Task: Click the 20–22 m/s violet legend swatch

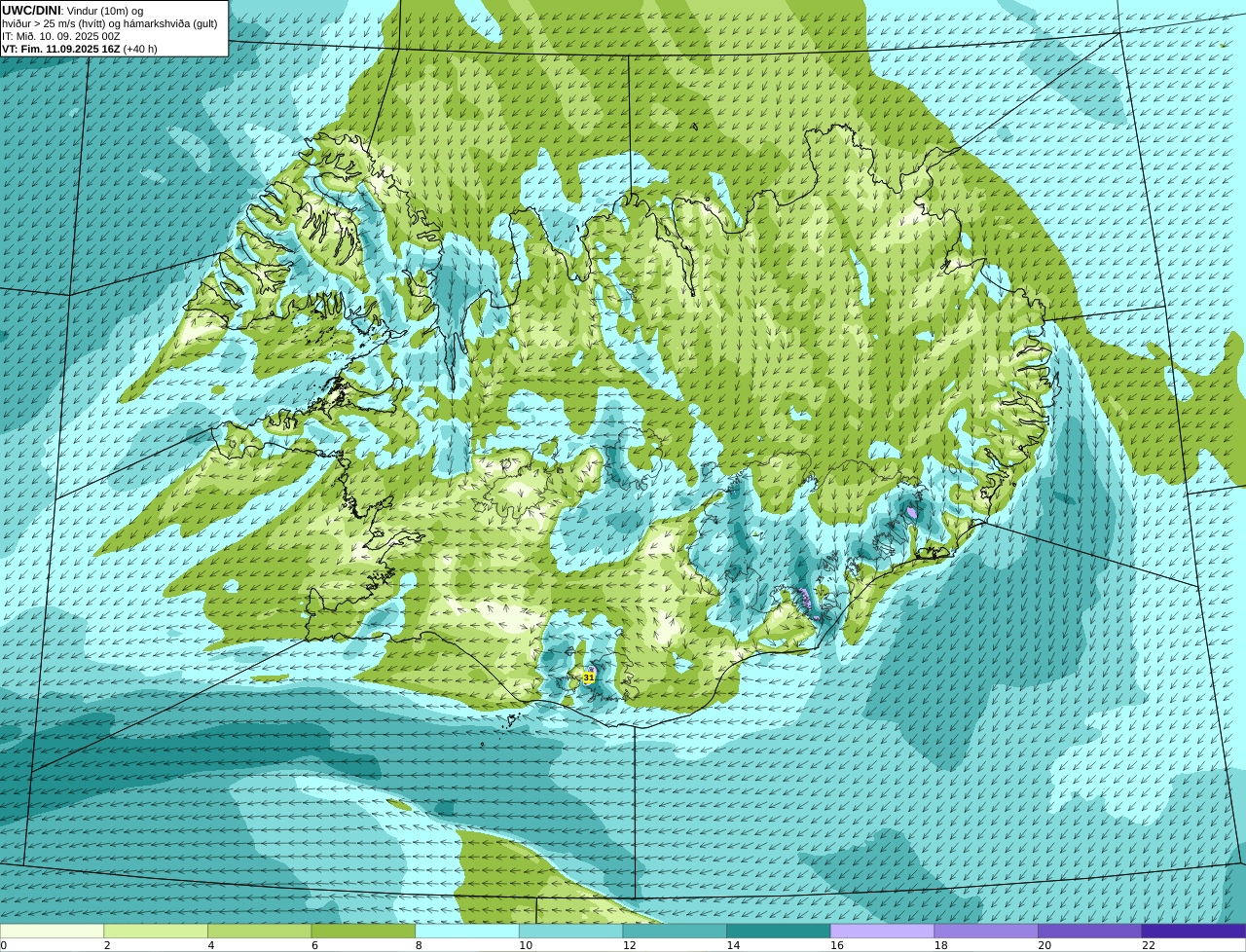Action: [1090, 931]
